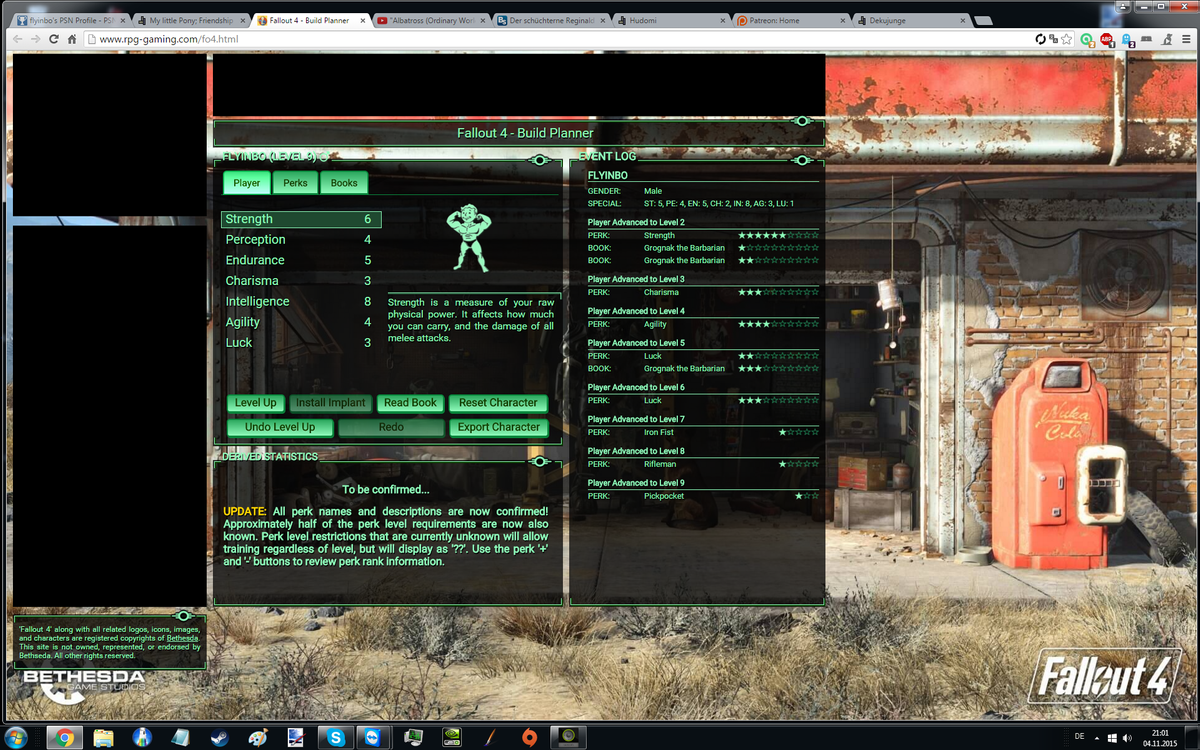Go to the browser home page icon
1200x750 pixels.
click(x=72, y=39)
